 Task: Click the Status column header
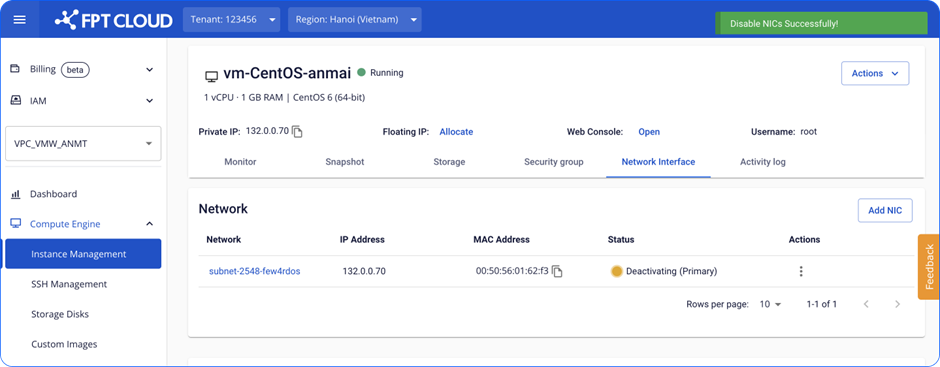coord(621,239)
